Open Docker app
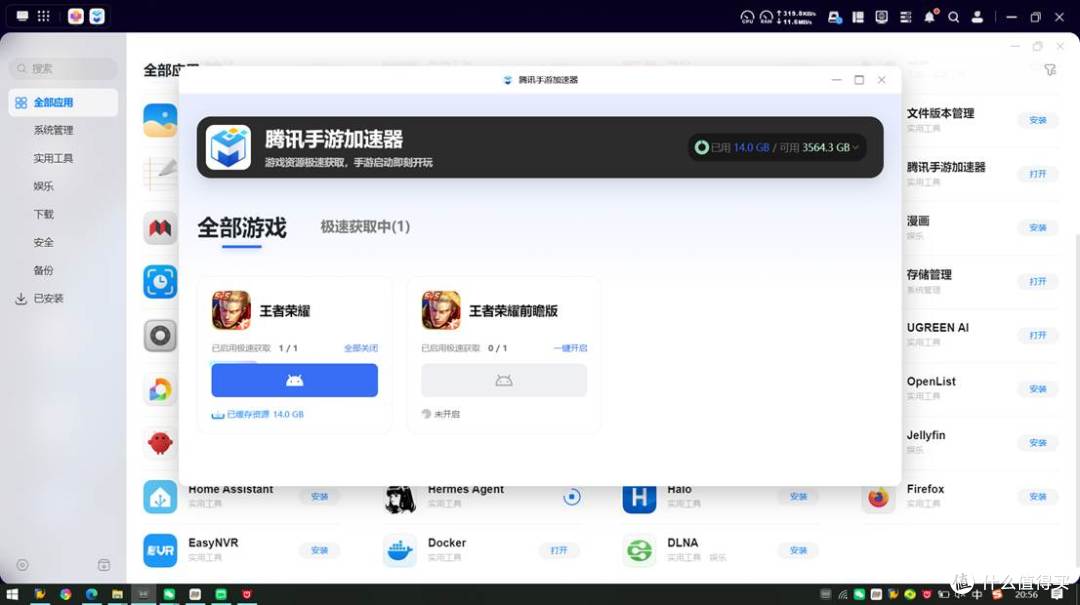Screen dimensions: 1080x605 pyautogui.click(x=559, y=550)
